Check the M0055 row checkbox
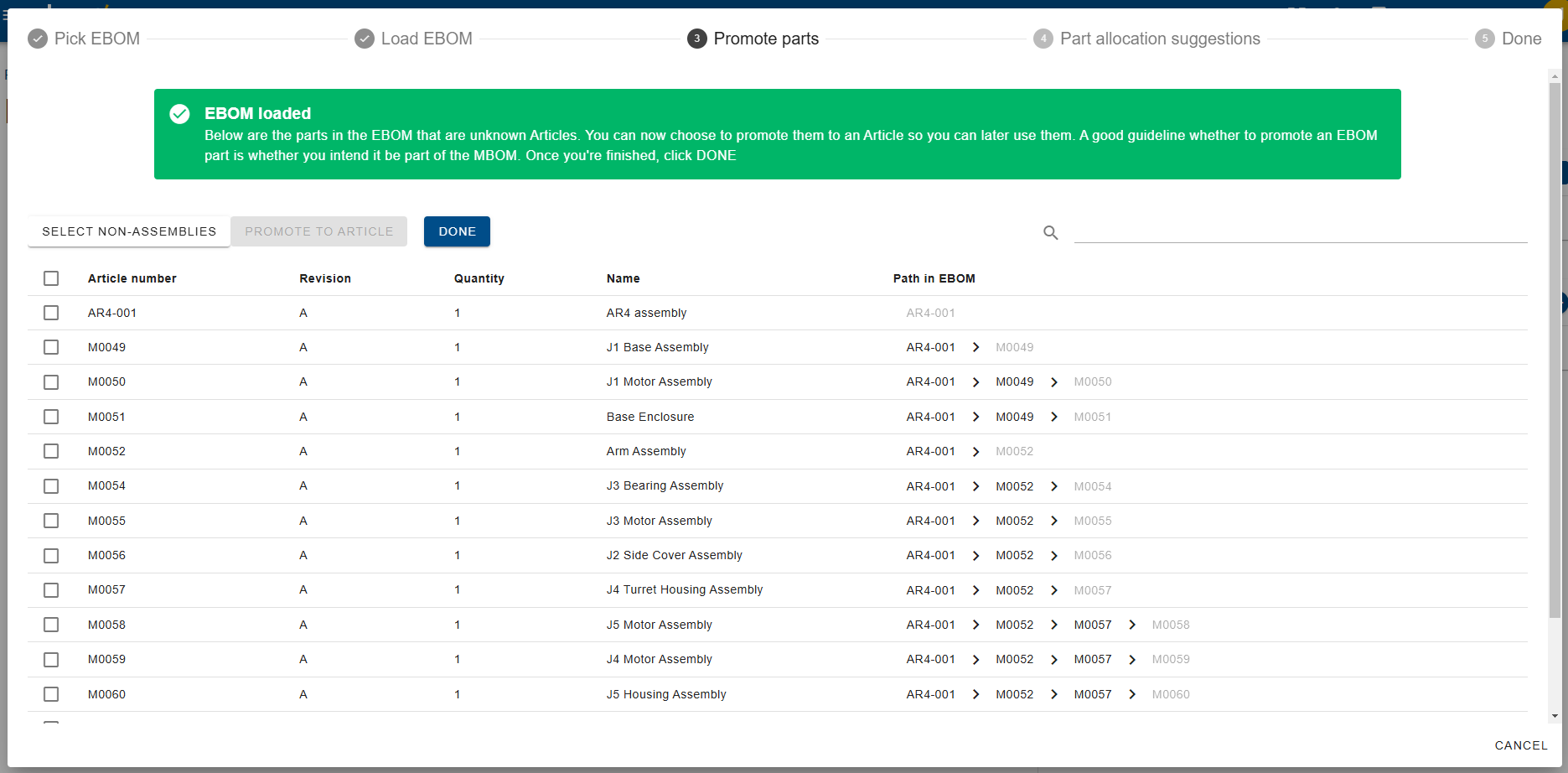 click(51, 521)
